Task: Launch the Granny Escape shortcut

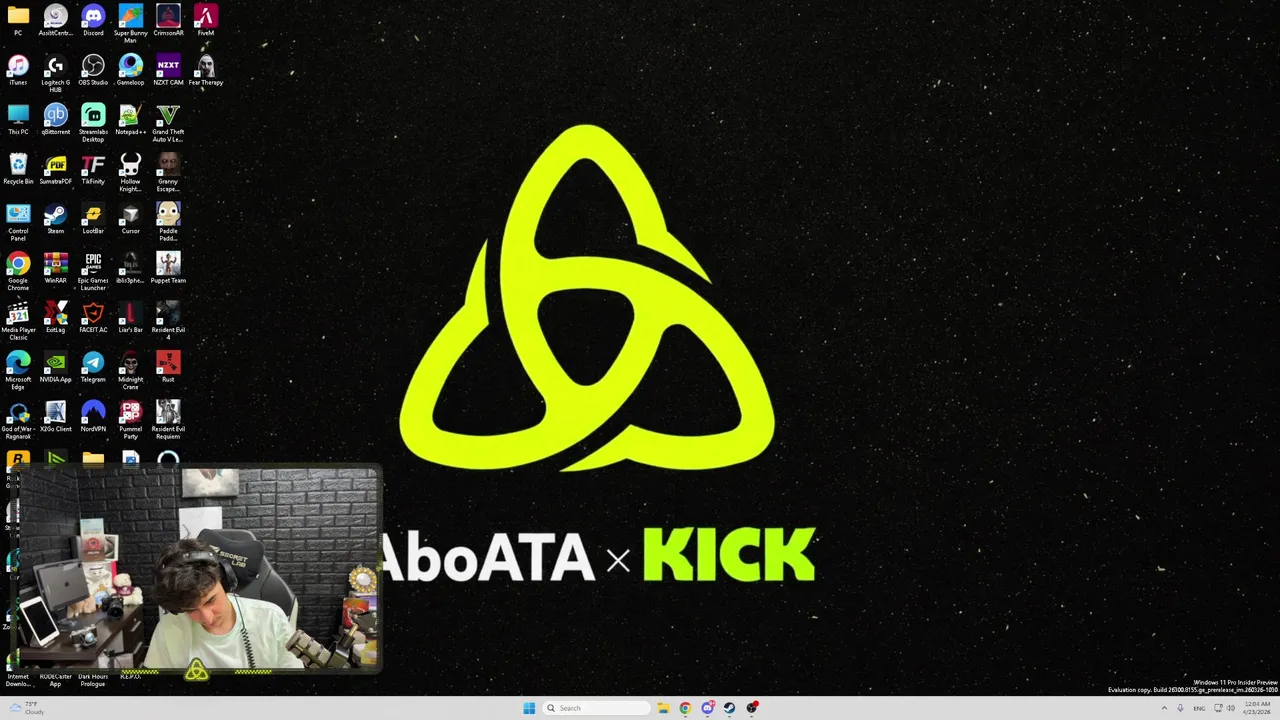Action: click(x=168, y=172)
